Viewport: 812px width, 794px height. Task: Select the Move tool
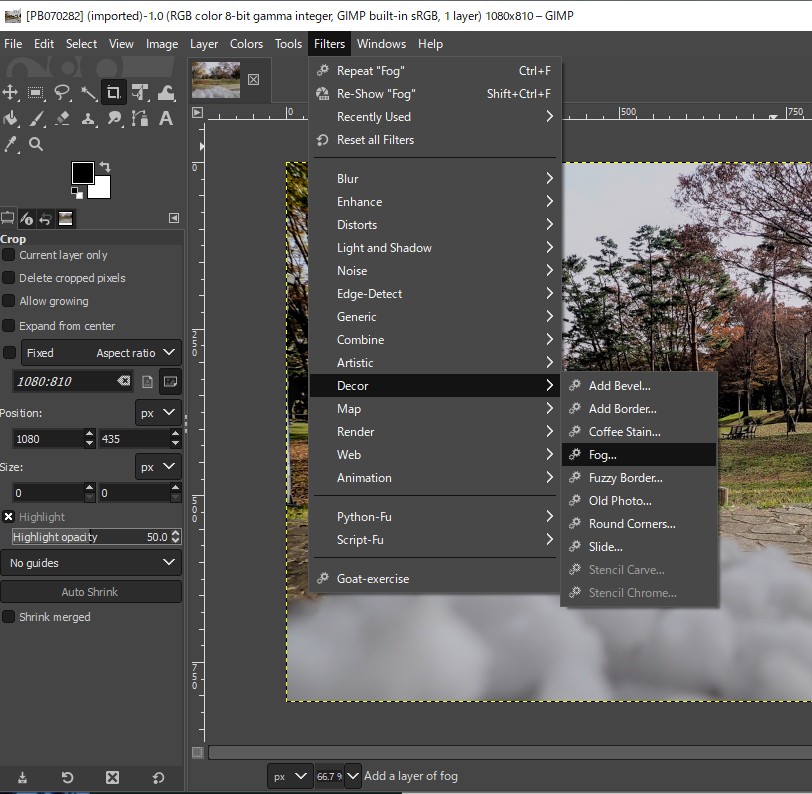tap(10, 93)
